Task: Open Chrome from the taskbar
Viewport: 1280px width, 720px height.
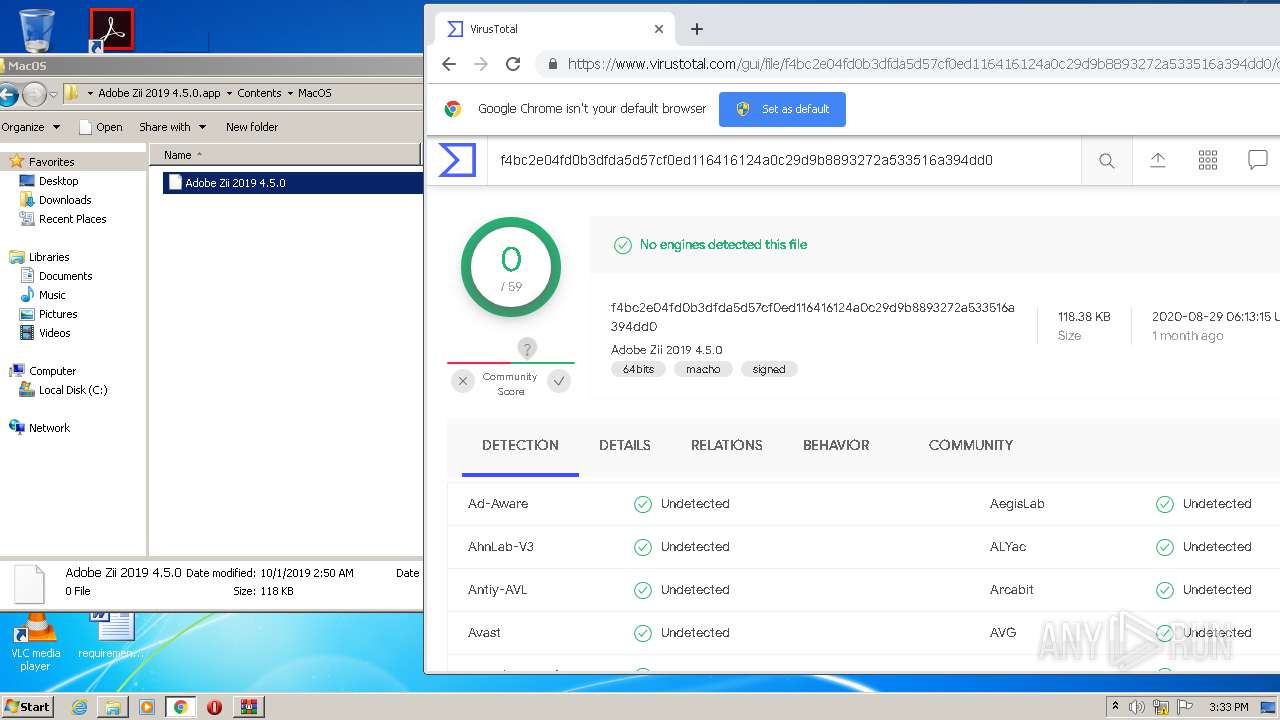Action: tap(180, 707)
